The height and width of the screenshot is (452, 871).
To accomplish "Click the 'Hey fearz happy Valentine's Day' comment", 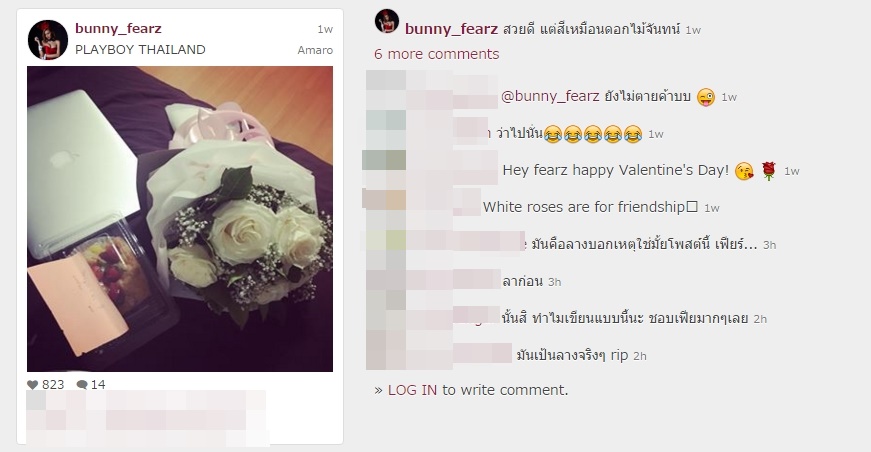I will tap(615, 170).
